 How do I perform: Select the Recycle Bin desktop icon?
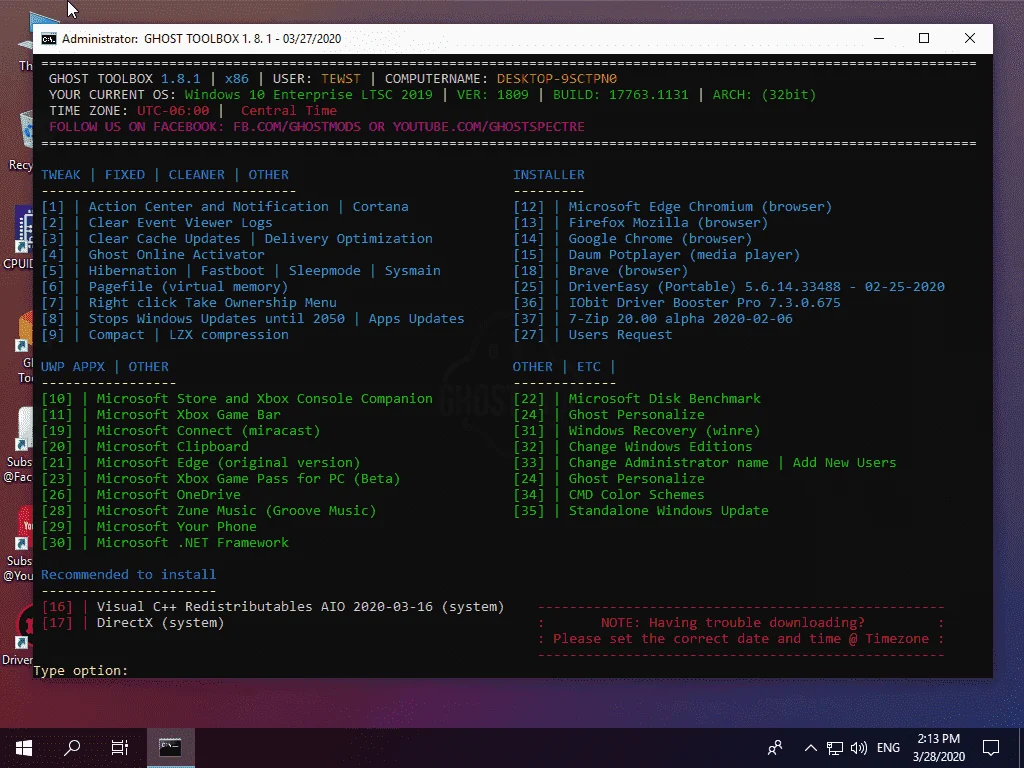click(22, 140)
